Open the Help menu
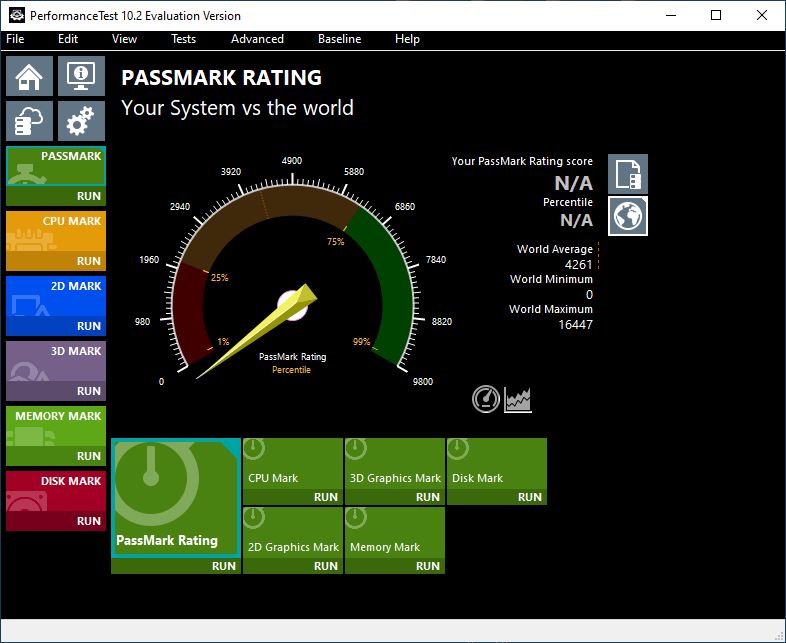 (407, 39)
